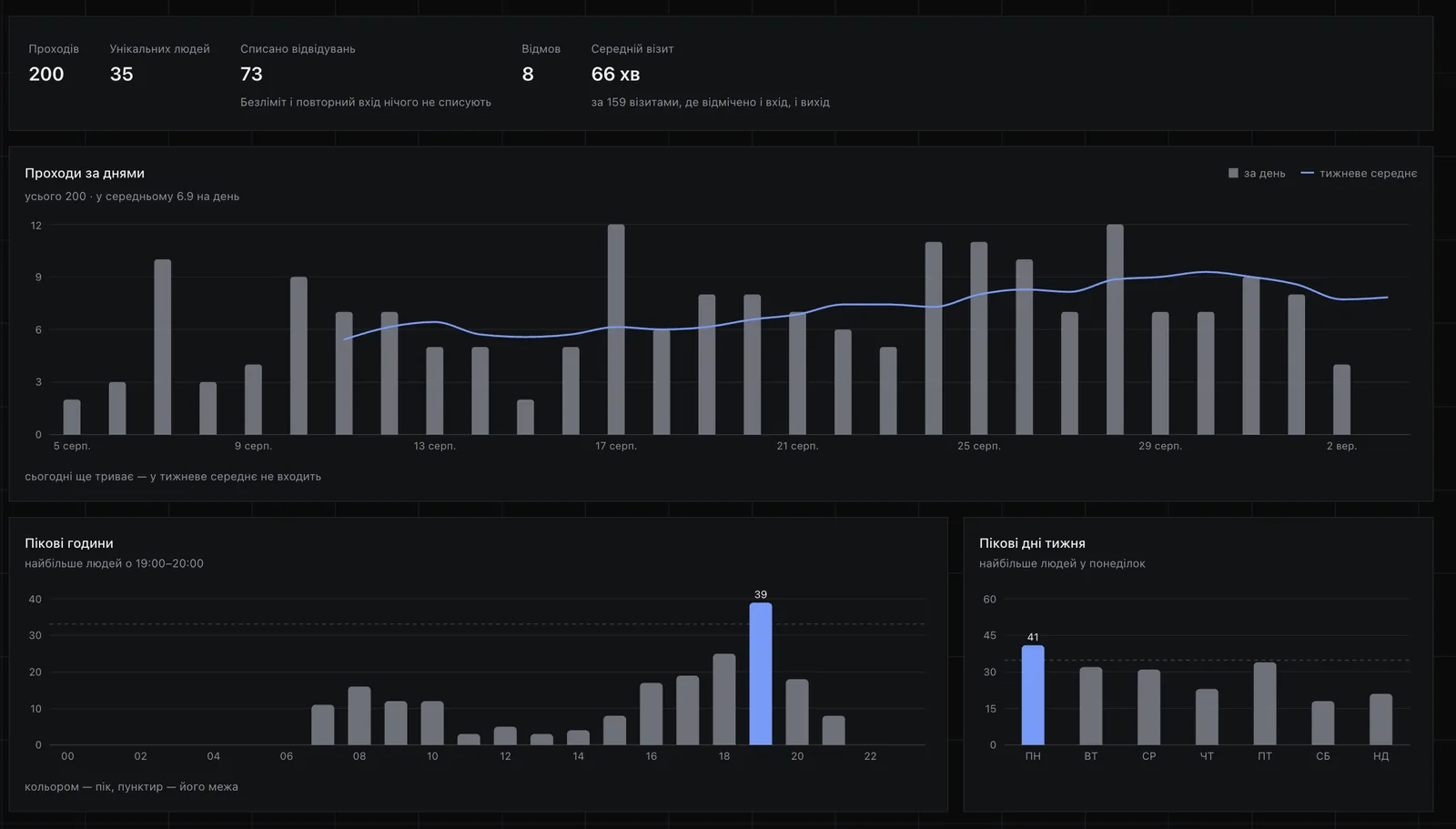Select the 'Унікальних людей' value 35

click(x=121, y=75)
